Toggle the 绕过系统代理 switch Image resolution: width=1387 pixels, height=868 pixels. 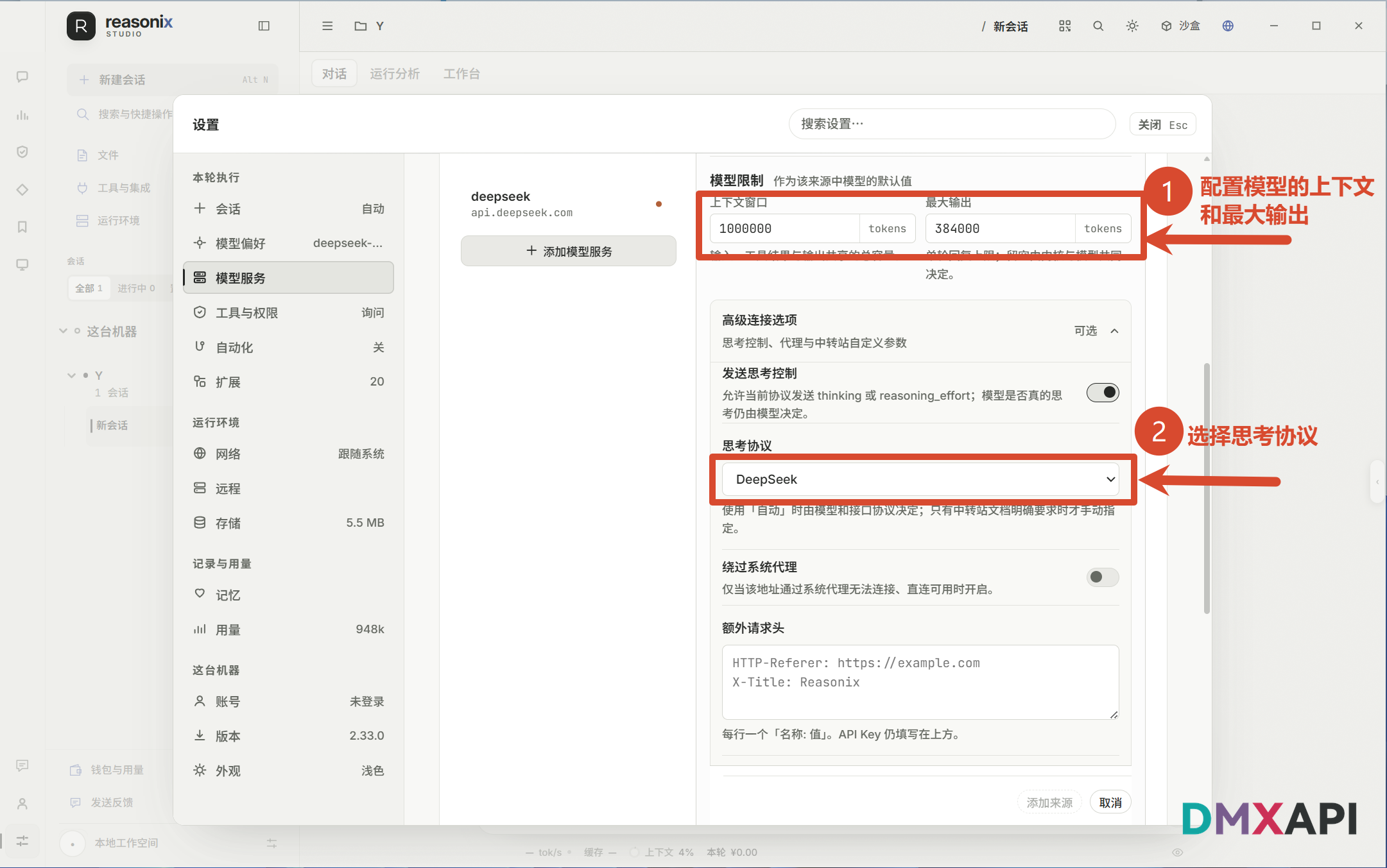click(x=1103, y=577)
